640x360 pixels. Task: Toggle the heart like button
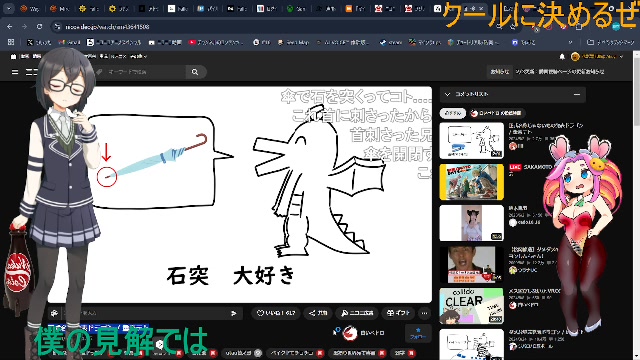[276, 313]
